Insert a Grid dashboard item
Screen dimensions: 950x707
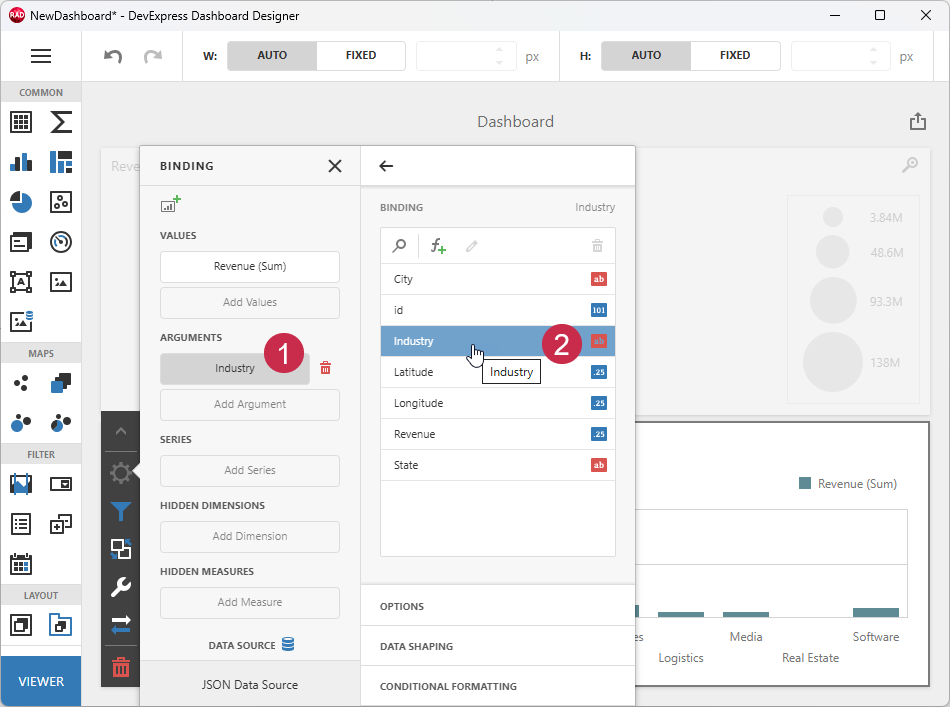21,122
